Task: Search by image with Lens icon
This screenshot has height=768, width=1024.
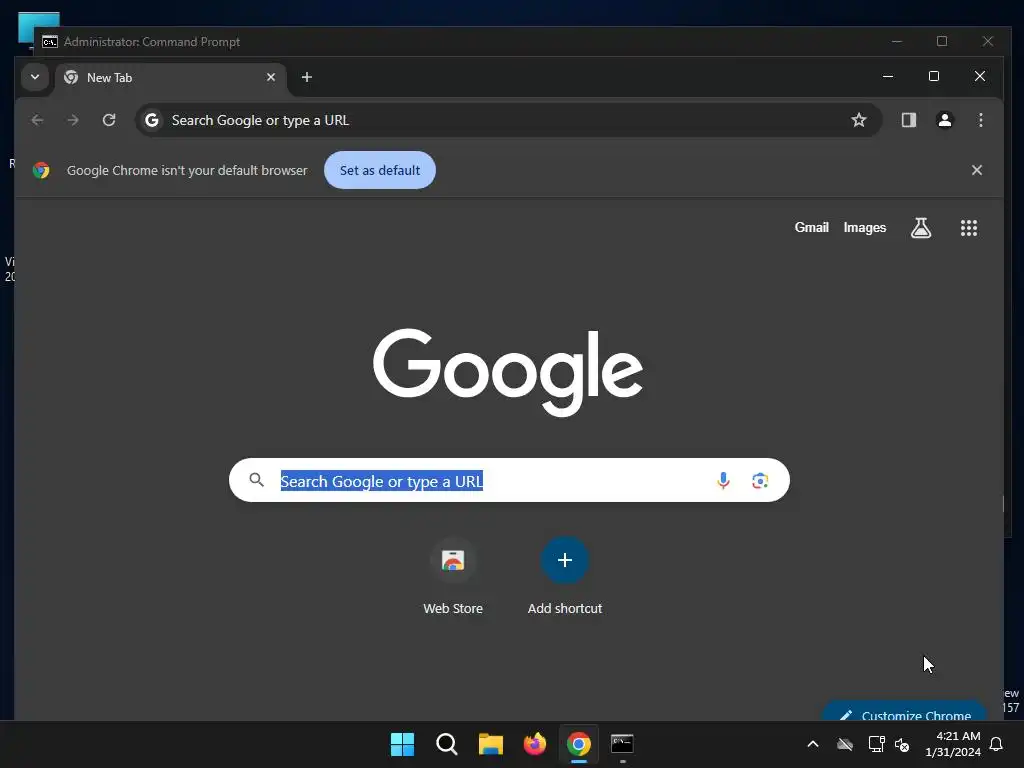Action: tap(760, 481)
